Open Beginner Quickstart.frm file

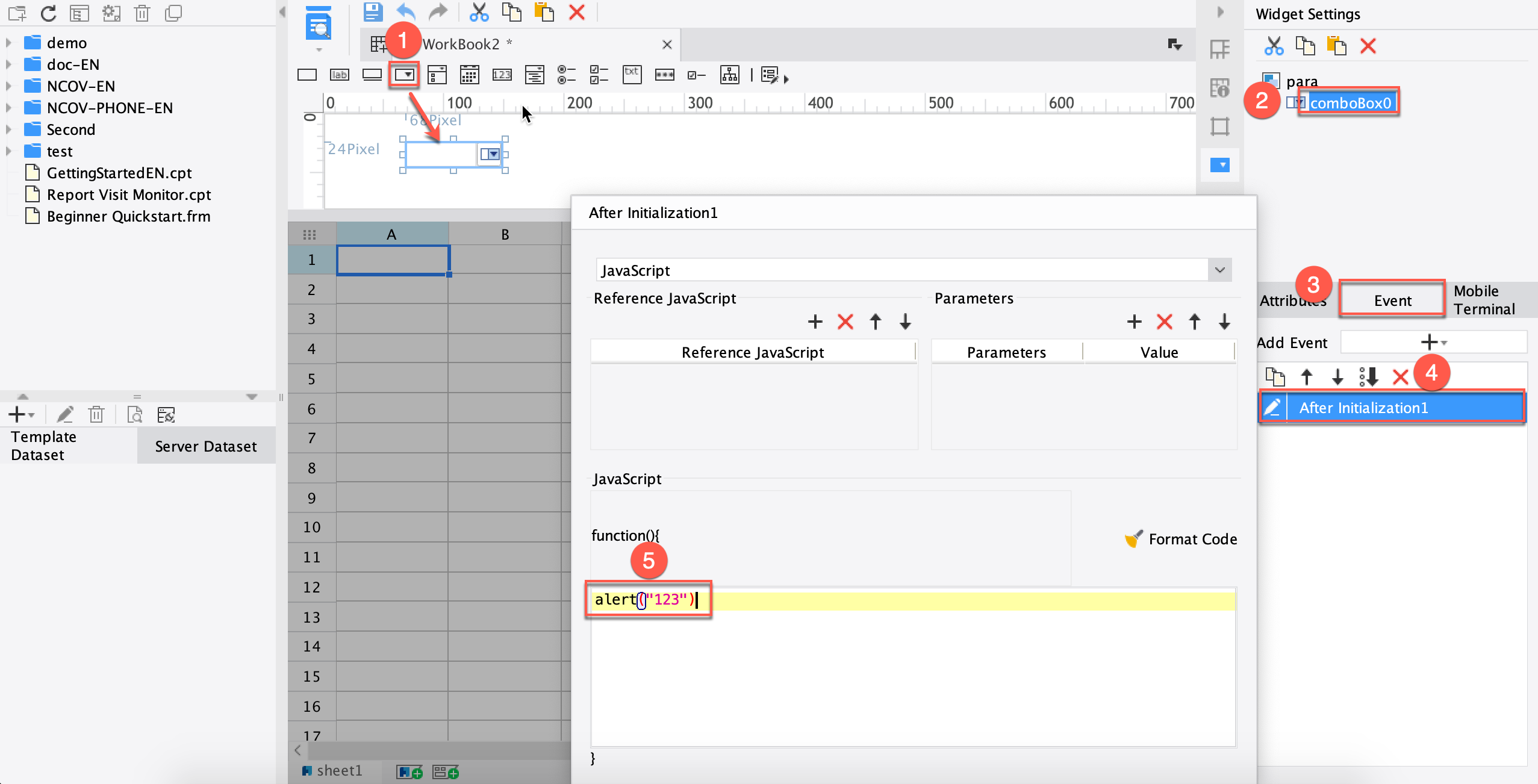(x=128, y=216)
